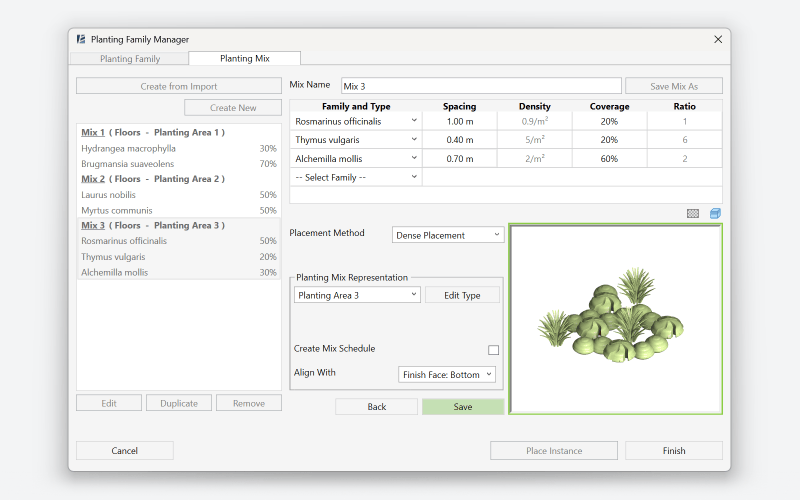Select the Planting Mix tab
Viewport: 800px width, 500px height.
coord(244,59)
